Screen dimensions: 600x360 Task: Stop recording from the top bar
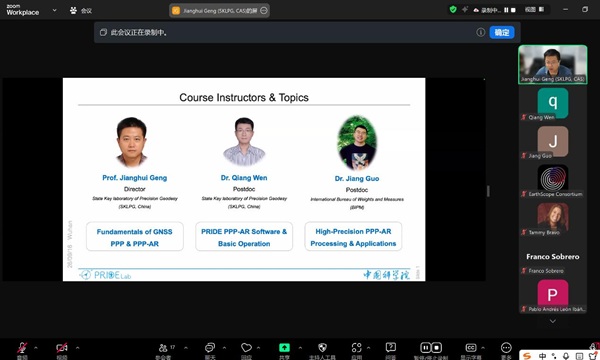(x=513, y=10)
